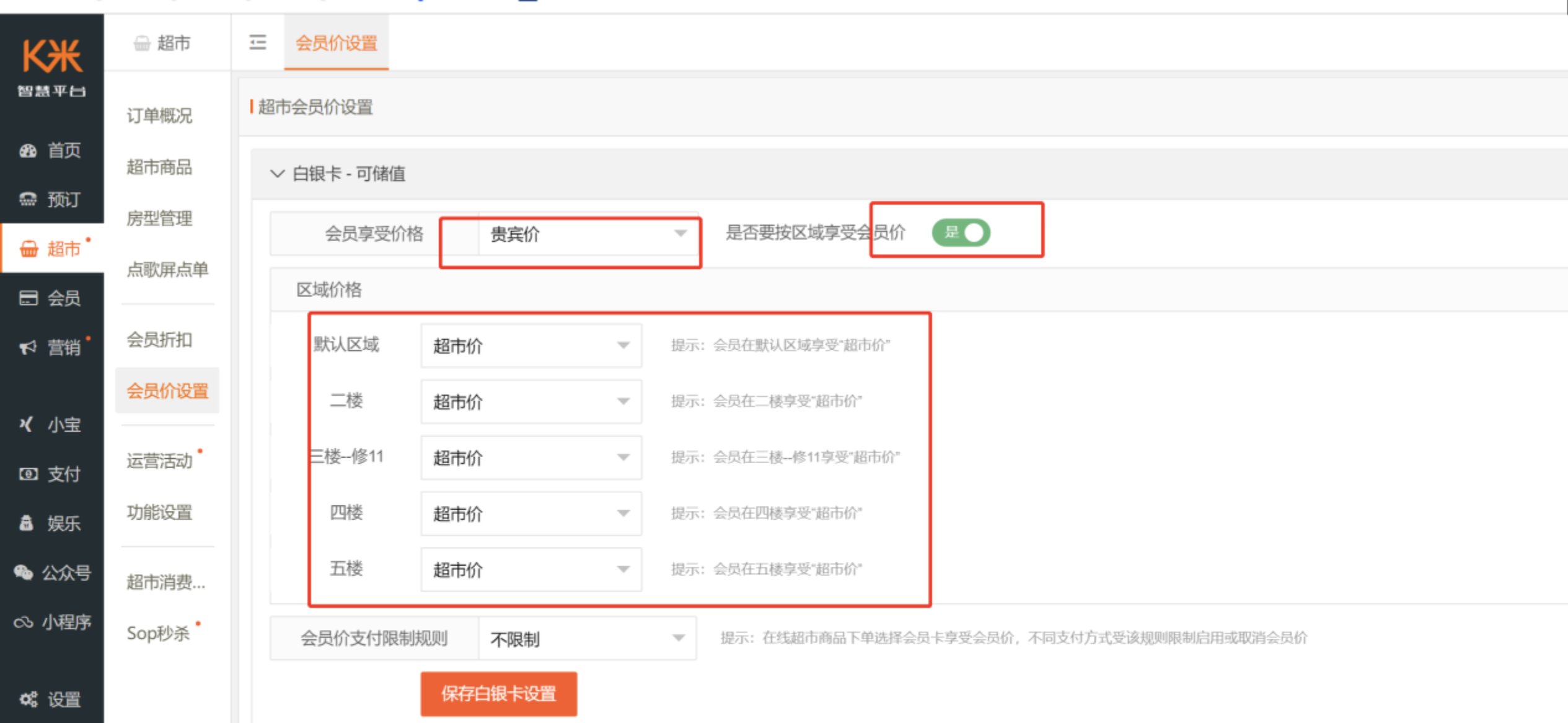Viewport: 1568px width, 723px height.
Task: Open 首页 dashboard icon in sidebar
Action: pyautogui.click(x=28, y=151)
